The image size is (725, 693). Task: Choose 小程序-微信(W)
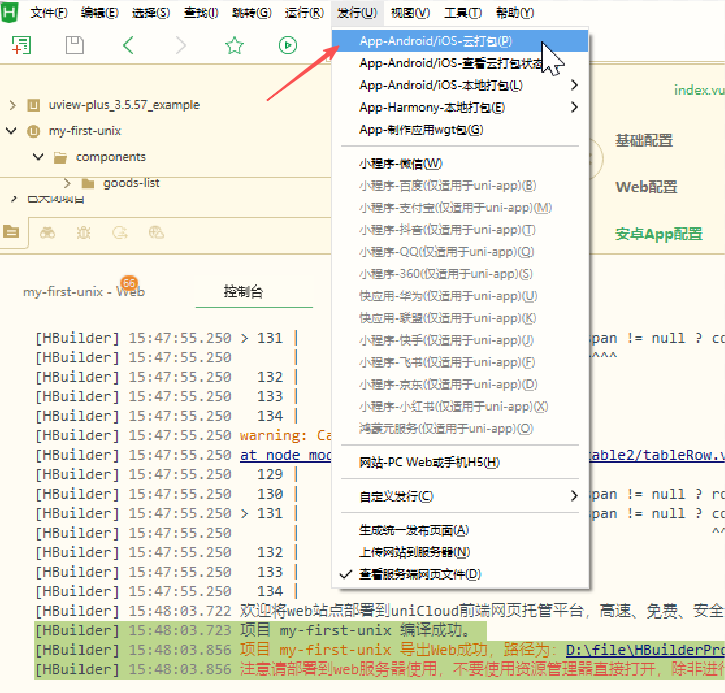tap(460, 163)
